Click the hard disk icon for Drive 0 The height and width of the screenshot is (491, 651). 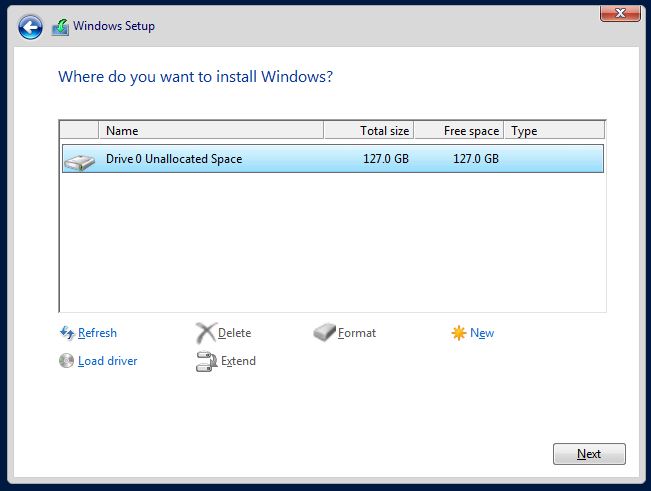(79, 162)
